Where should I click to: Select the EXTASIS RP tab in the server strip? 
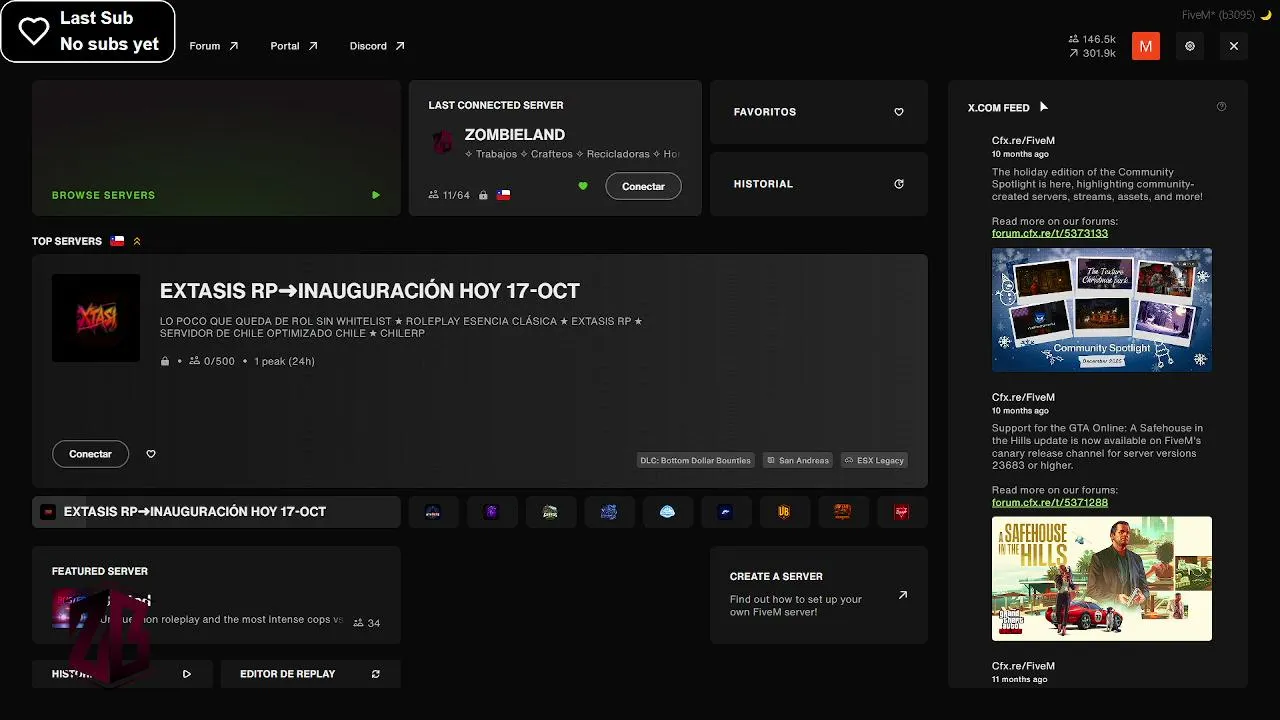click(216, 512)
